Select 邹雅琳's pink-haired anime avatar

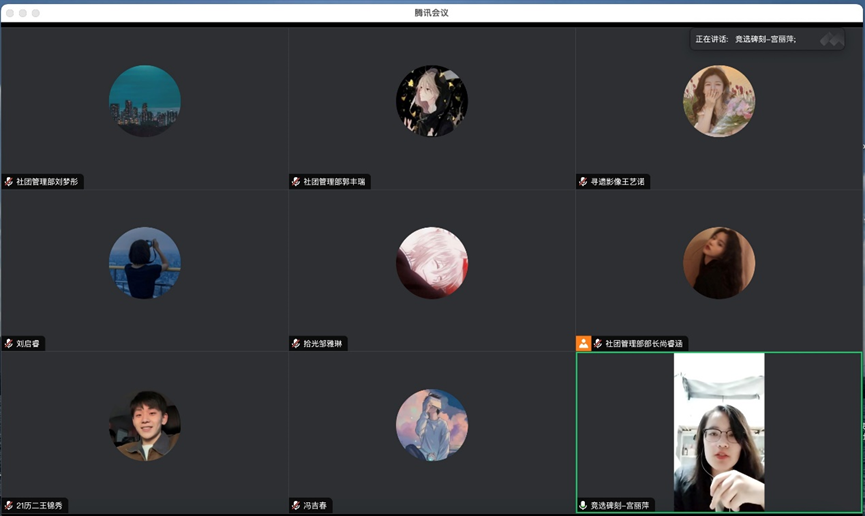pyautogui.click(x=432, y=263)
